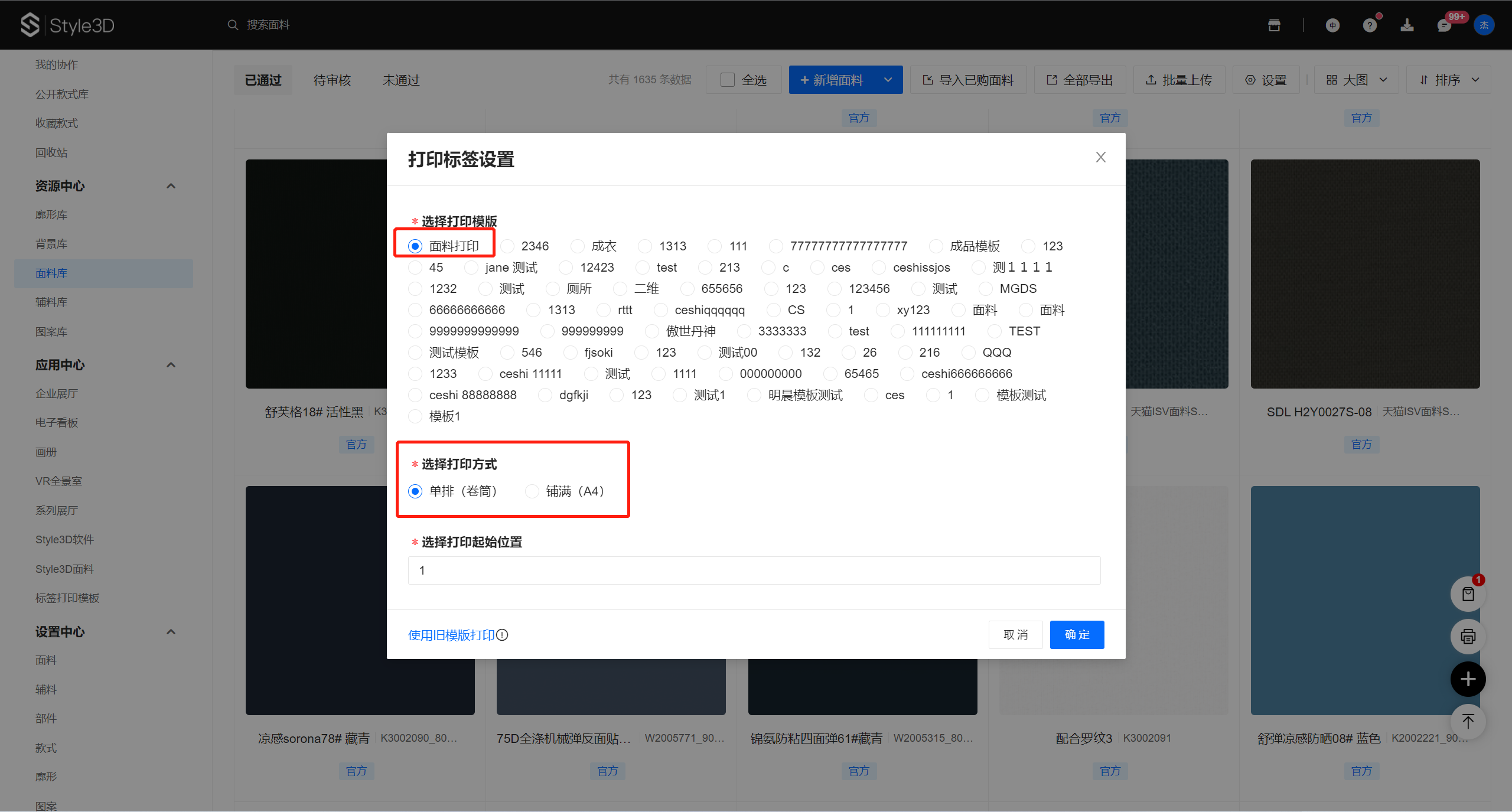The image size is (1512, 812).
Task: Click the 确定 confirm button
Action: [1077, 635]
